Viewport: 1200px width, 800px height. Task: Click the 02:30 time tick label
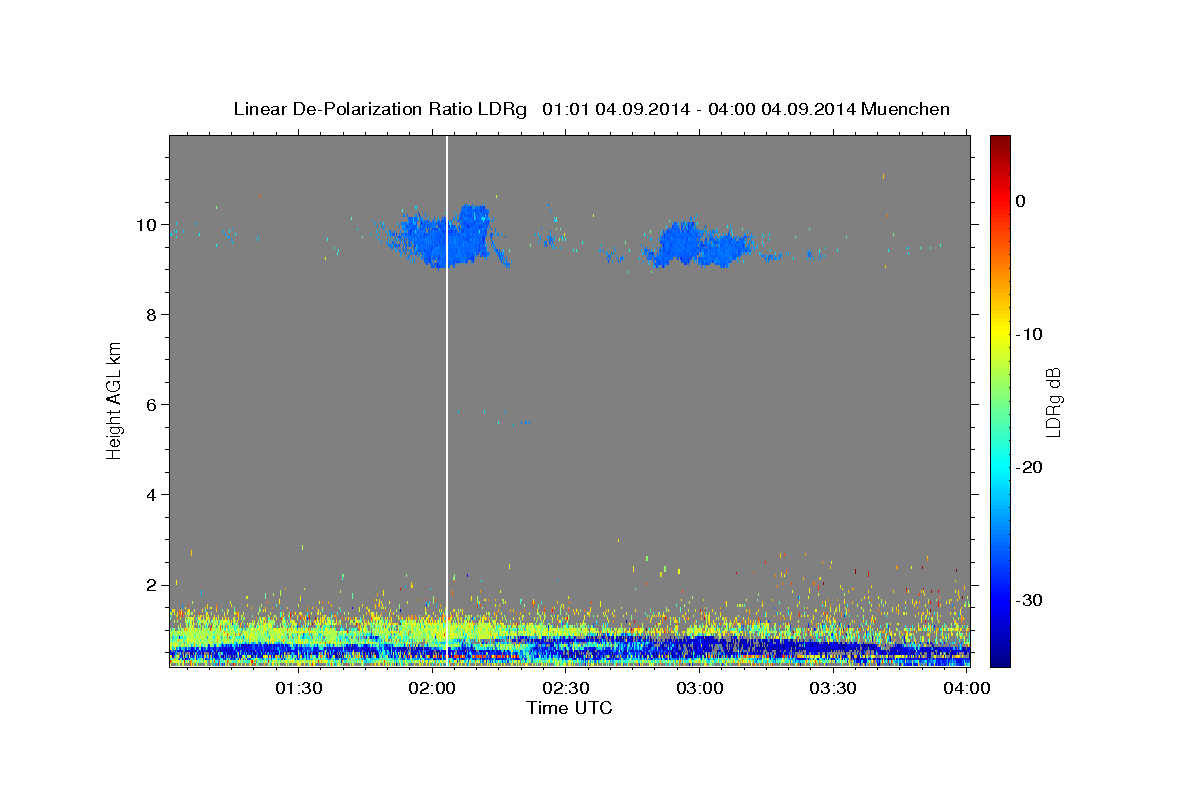[x=566, y=688]
